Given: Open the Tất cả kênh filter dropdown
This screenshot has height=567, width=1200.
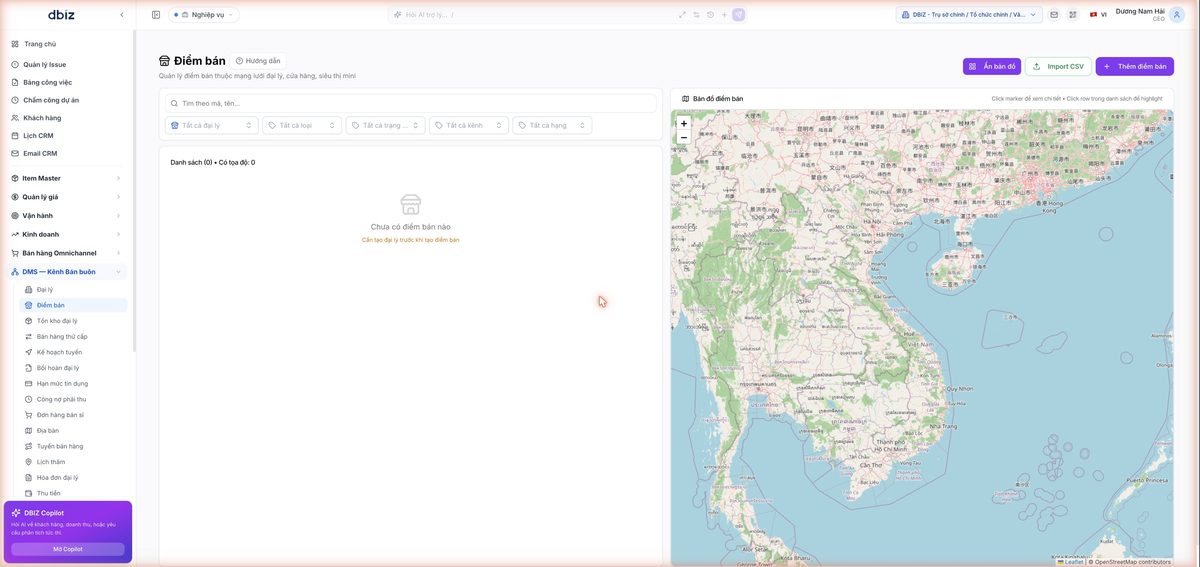Looking at the screenshot, I should coord(468,125).
